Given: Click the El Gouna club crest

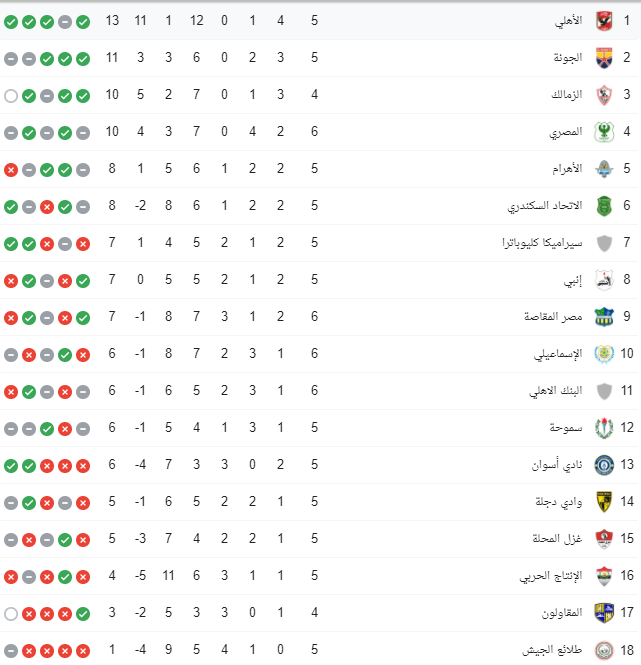Looking at the screenshot, I should click(x=604, y=58).
